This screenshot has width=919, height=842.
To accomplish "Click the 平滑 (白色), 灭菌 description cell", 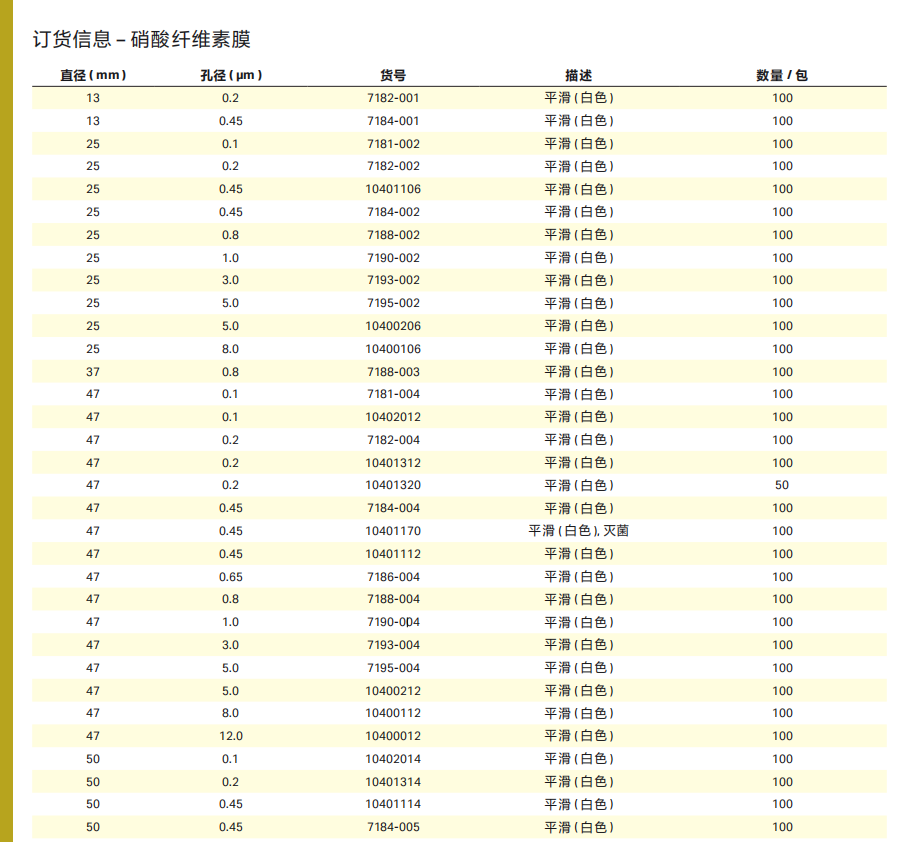I will 578,531.
